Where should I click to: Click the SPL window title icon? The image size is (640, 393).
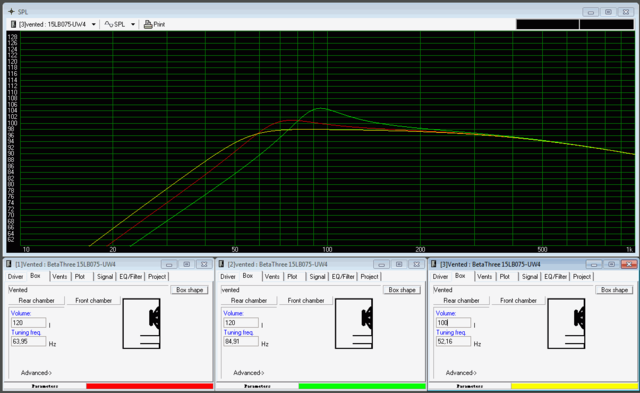tap(11, 11)
